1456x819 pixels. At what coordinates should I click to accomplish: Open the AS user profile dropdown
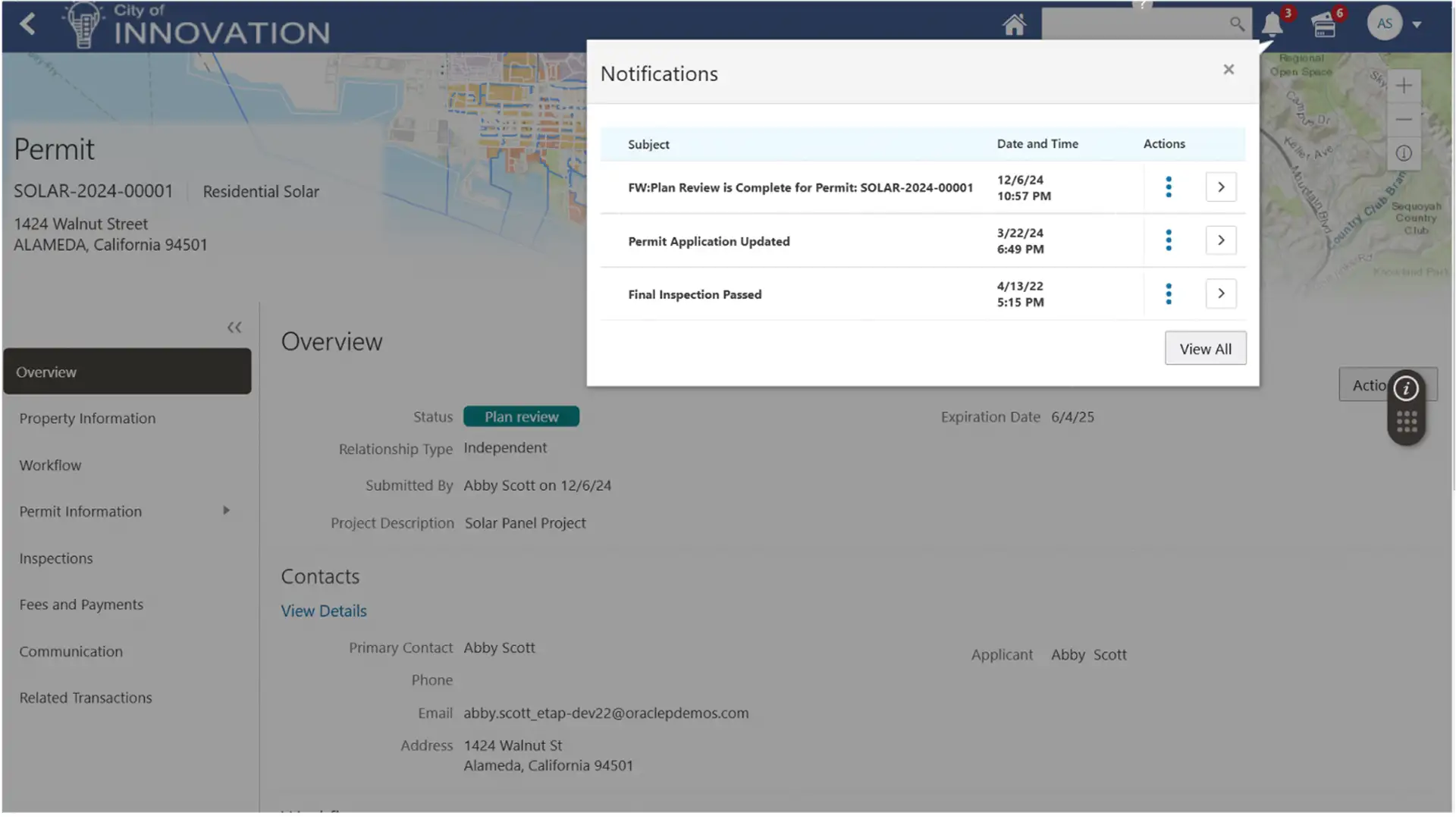click(x=1416, y=24)
